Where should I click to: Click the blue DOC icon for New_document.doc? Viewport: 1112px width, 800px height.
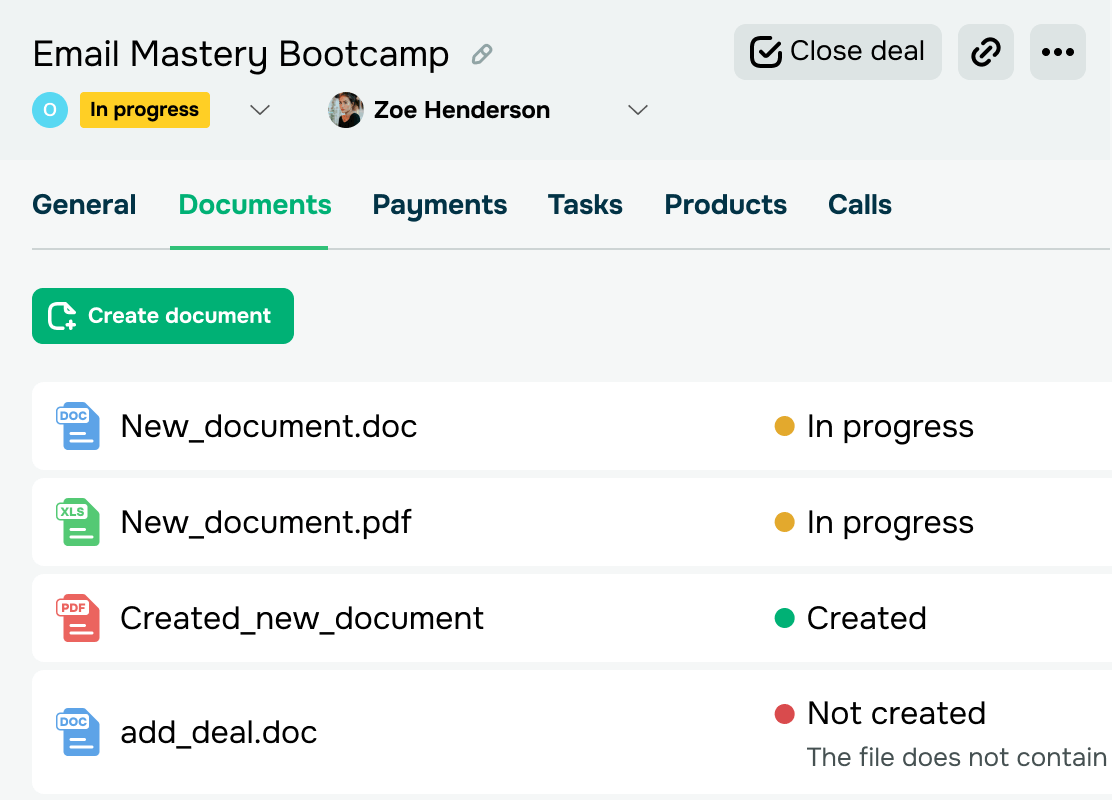(78, 426)
